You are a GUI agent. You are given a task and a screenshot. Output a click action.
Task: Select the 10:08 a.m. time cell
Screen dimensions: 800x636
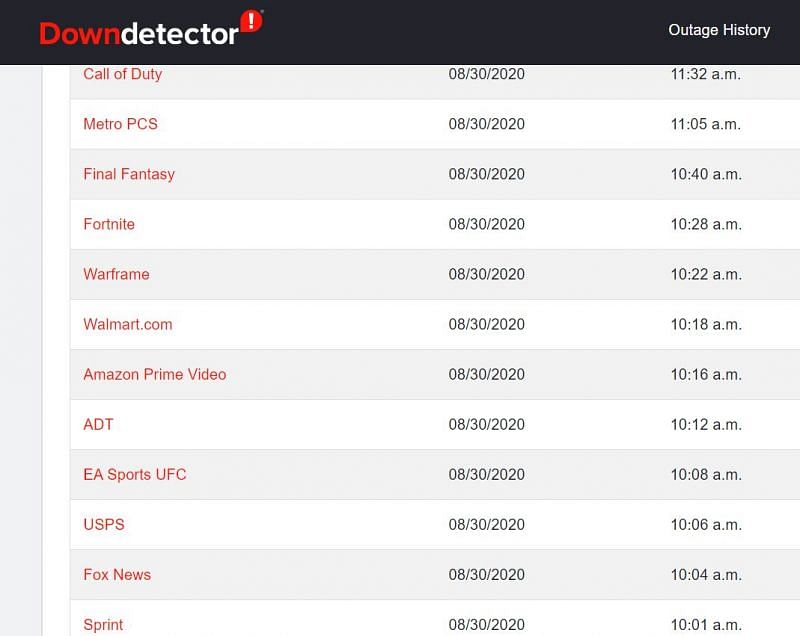point(706,474)
